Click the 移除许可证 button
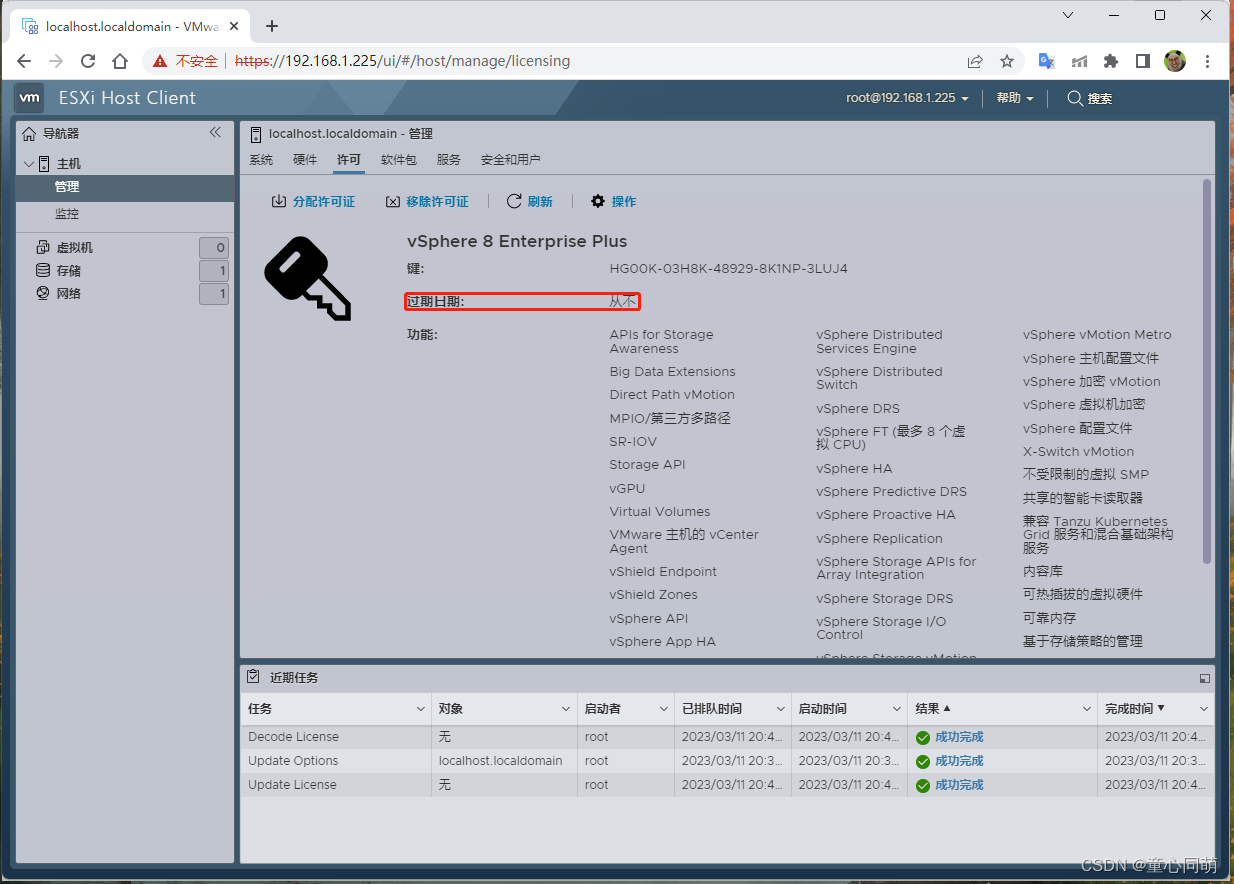The height and width of the screenshot is (884, 1234). pos(427,201)
